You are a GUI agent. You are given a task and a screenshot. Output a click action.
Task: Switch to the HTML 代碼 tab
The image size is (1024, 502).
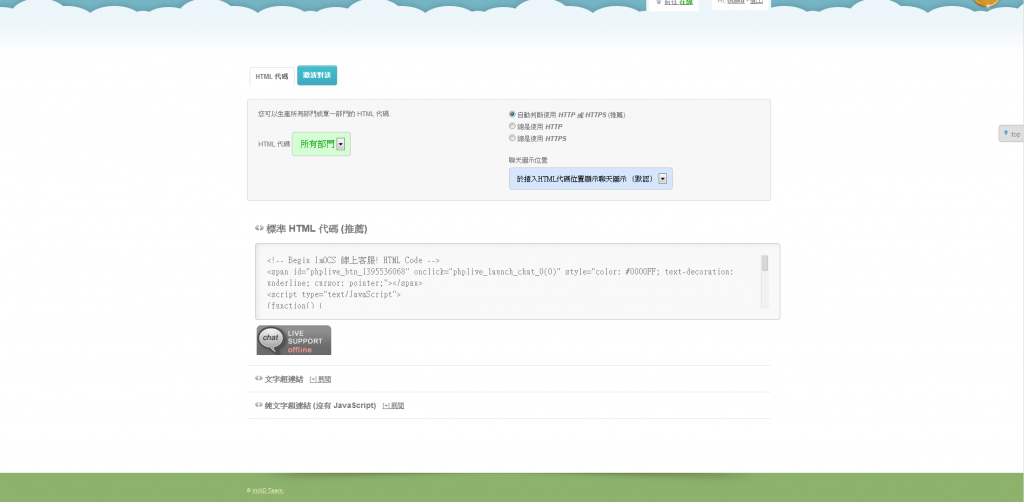coord(271,76)
